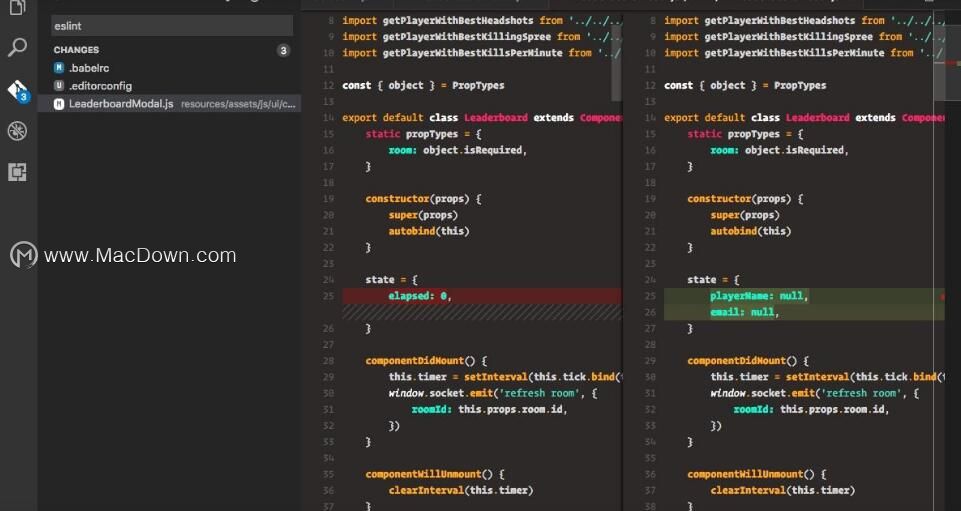Screen dimensions: 961x511
Task: Click 'super(props)' in the right editor
Action: 745,215
